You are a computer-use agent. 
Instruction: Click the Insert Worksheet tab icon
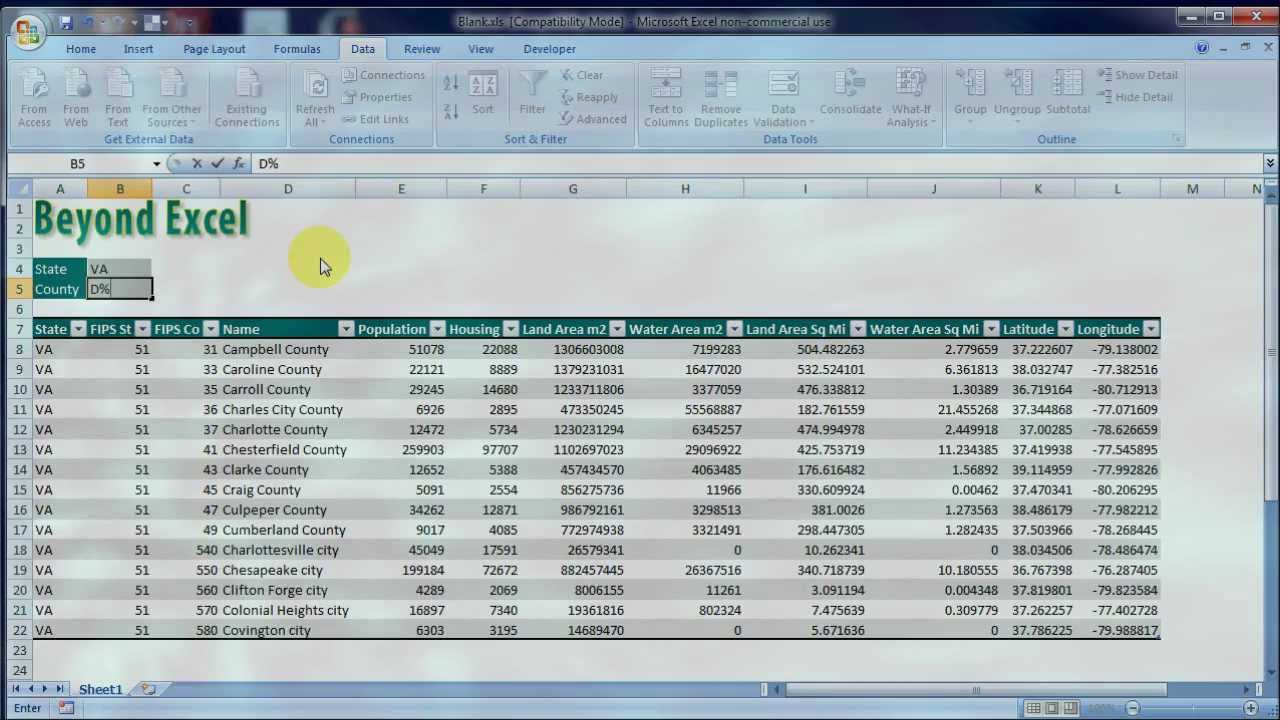coord(148,689)
